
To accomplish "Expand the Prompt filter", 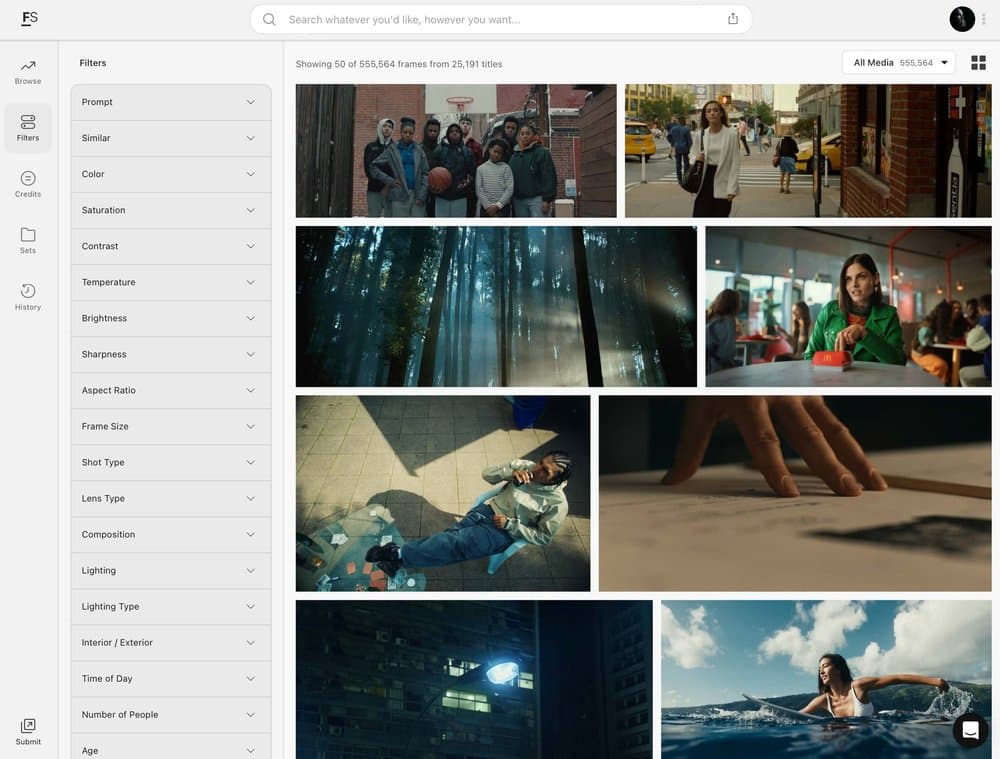I will tap(170, 102).
